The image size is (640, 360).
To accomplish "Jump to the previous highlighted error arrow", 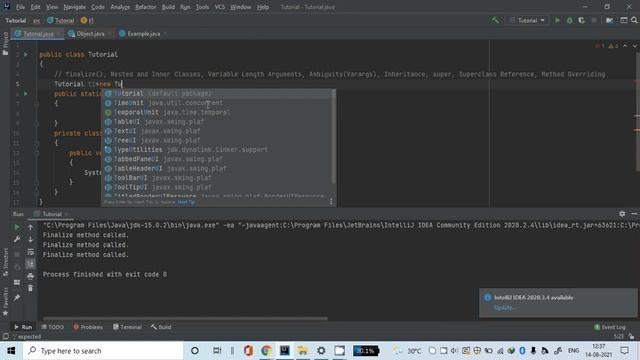I will (625, 46).
